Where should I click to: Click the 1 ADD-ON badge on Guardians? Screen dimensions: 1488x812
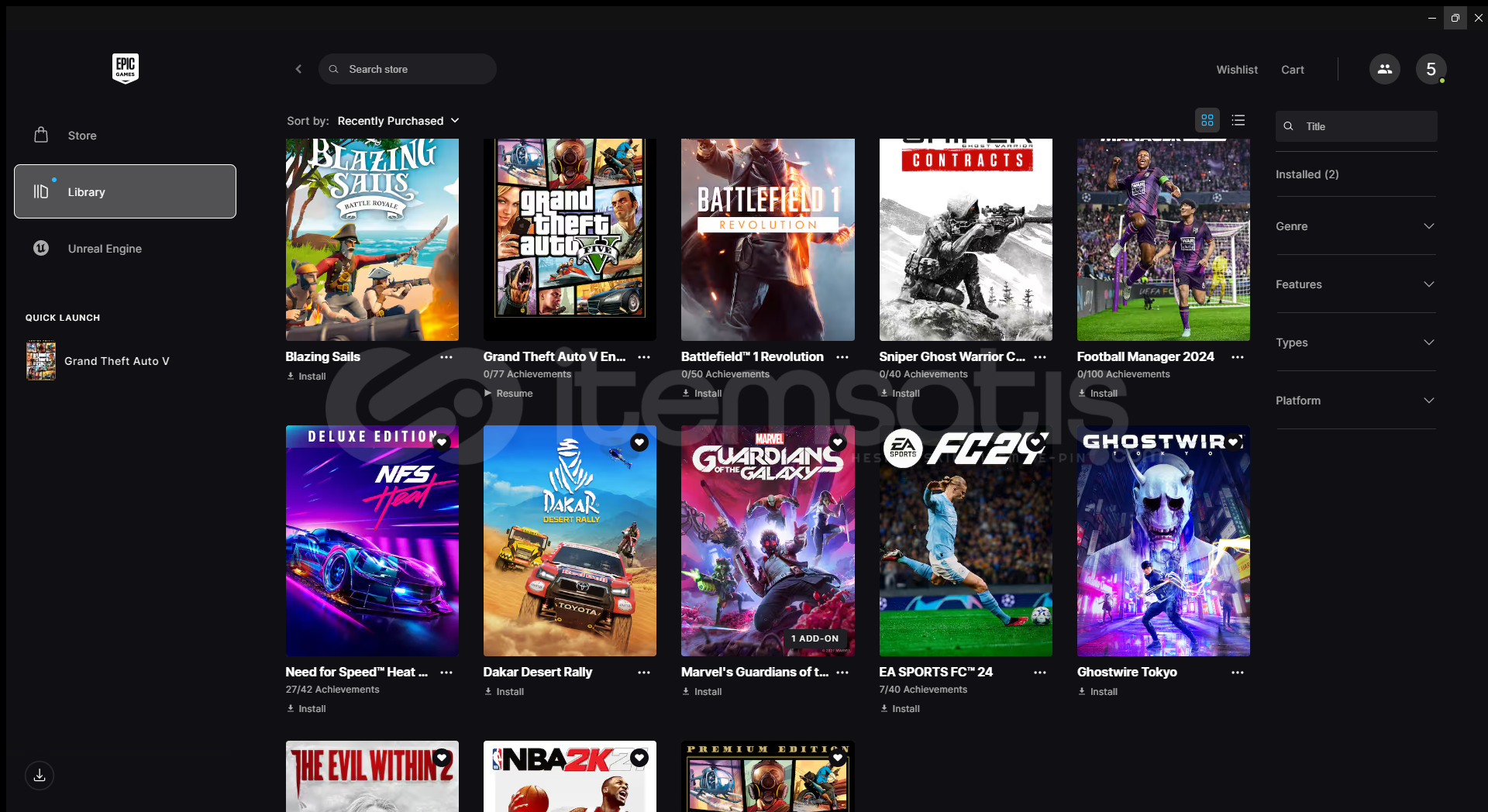815,638
